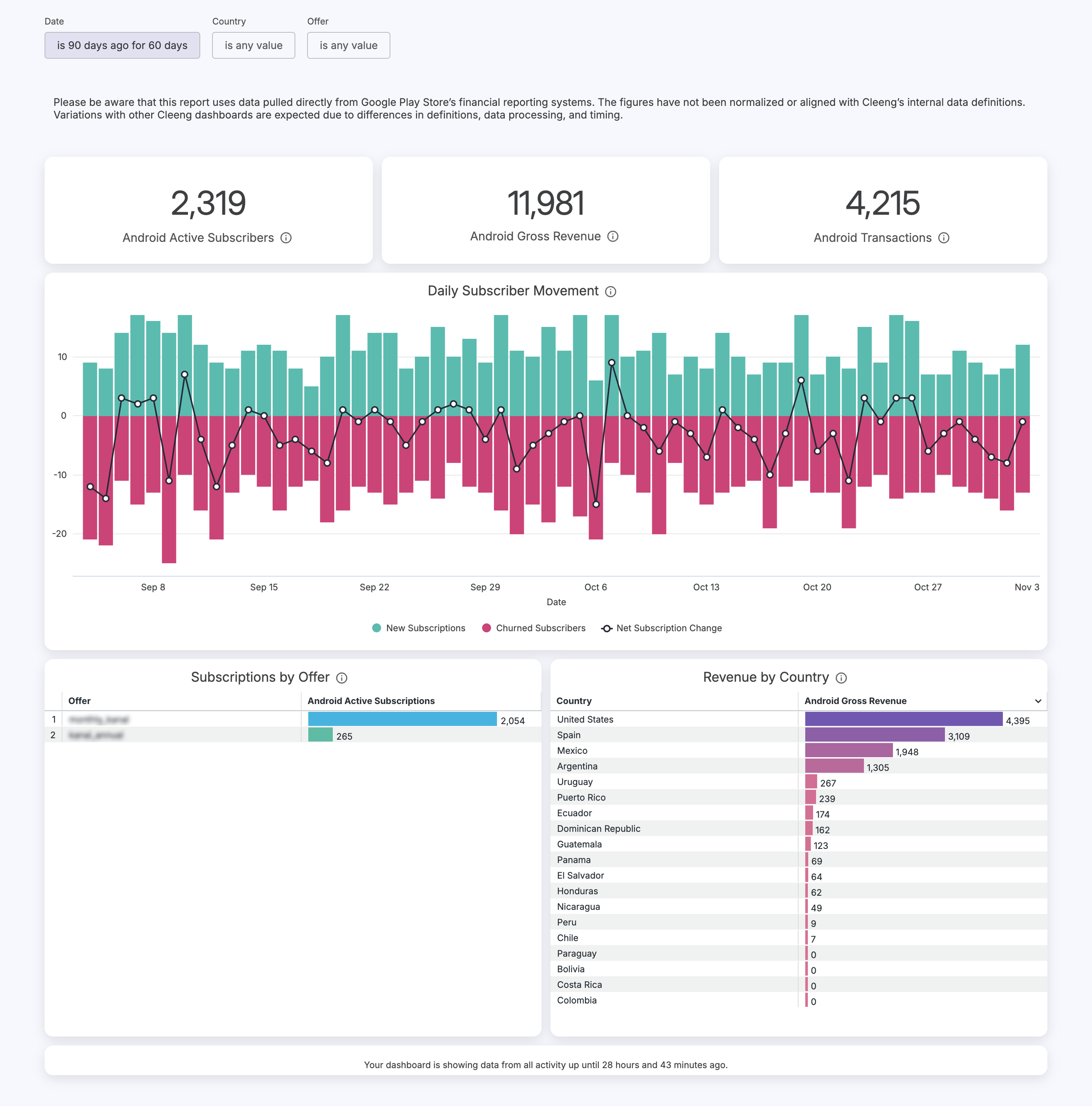This screenshot has height=1106, width=1092.
Task: Click the Daily Subscriber Movement title
Action: (x=513, y=291)
